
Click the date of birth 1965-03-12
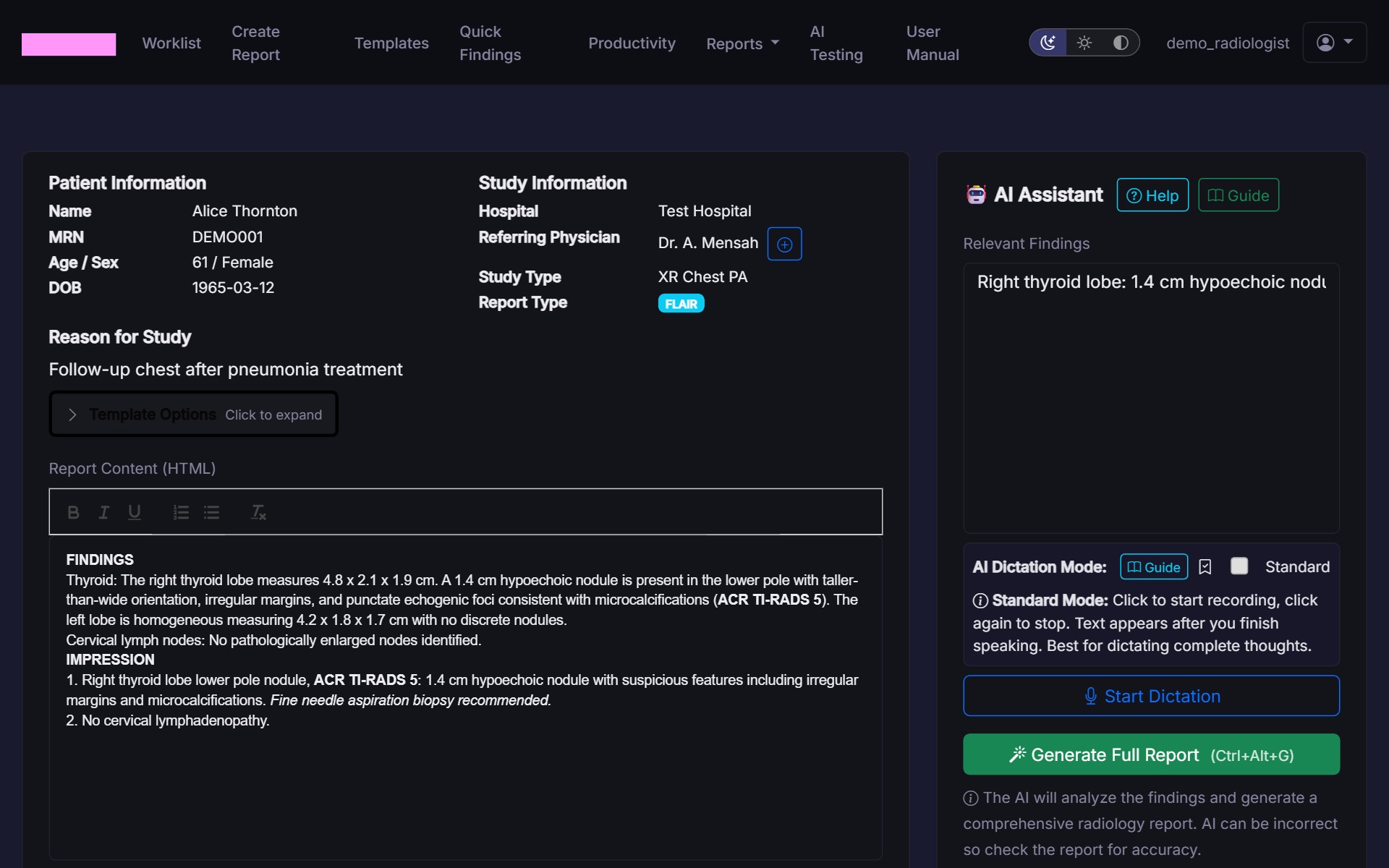pos(233,288)
